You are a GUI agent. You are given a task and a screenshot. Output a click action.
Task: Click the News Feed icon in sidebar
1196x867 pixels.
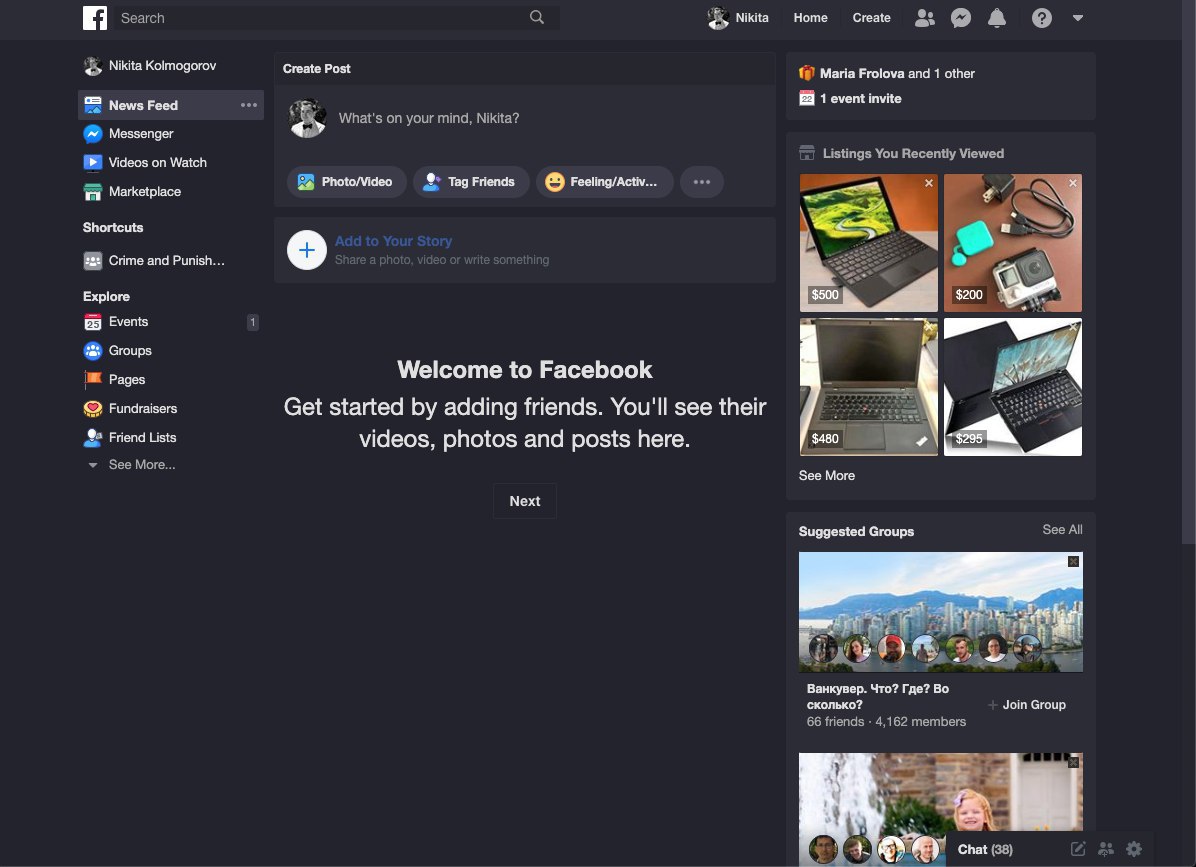pos(93,105)
